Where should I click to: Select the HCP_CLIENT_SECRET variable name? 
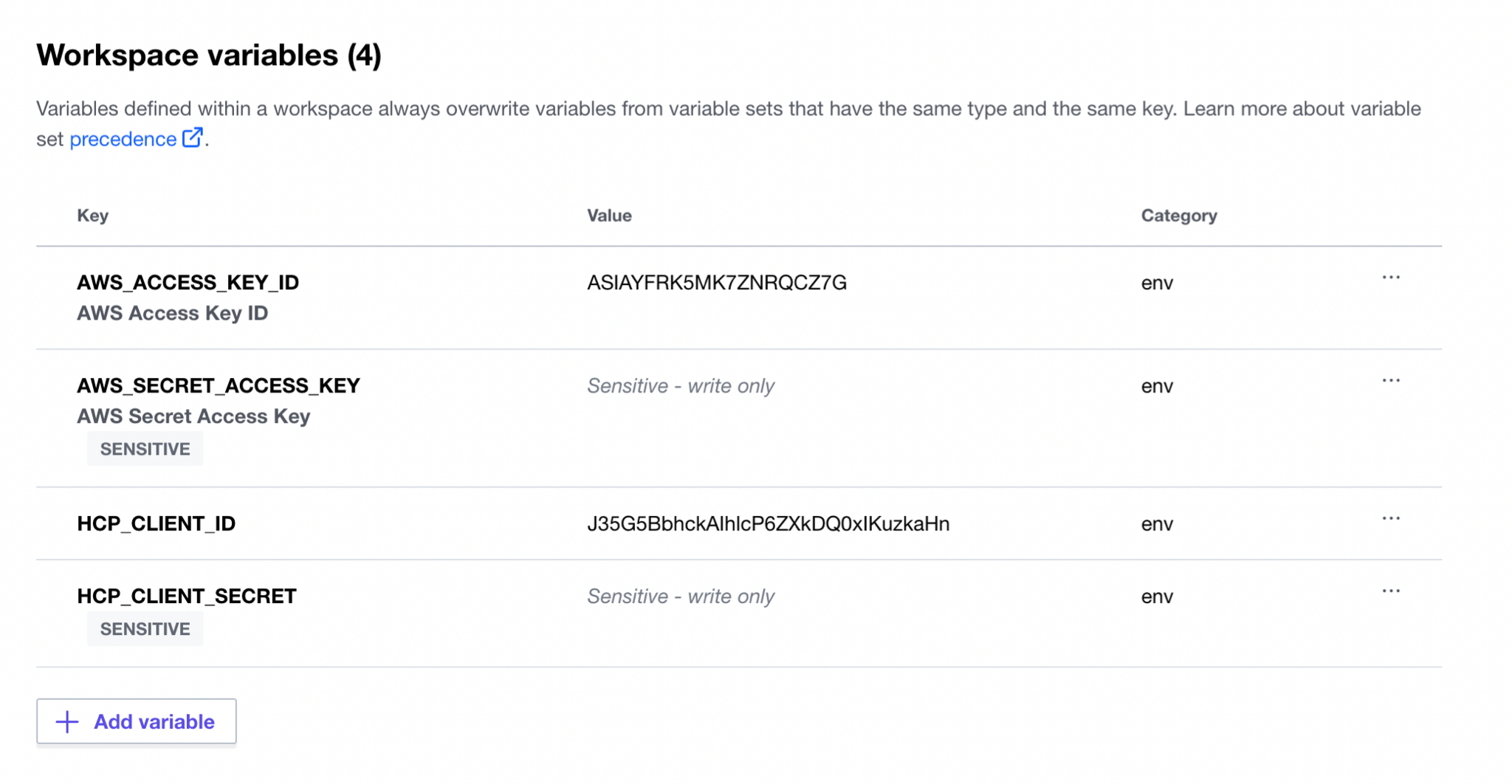click(187, 596)
